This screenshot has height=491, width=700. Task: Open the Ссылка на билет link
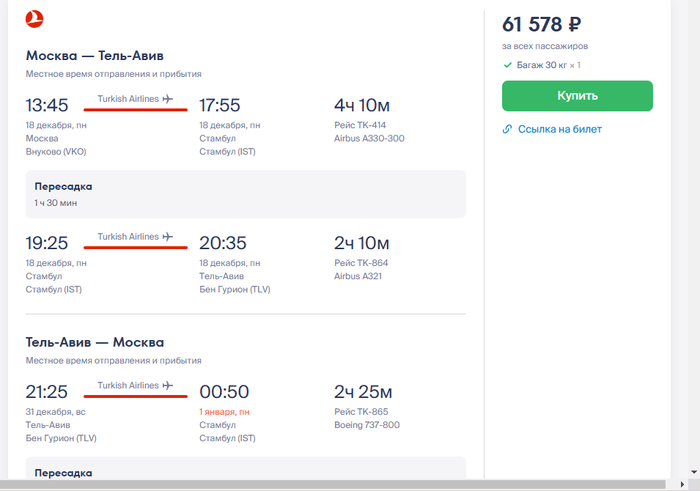[559, 129]
